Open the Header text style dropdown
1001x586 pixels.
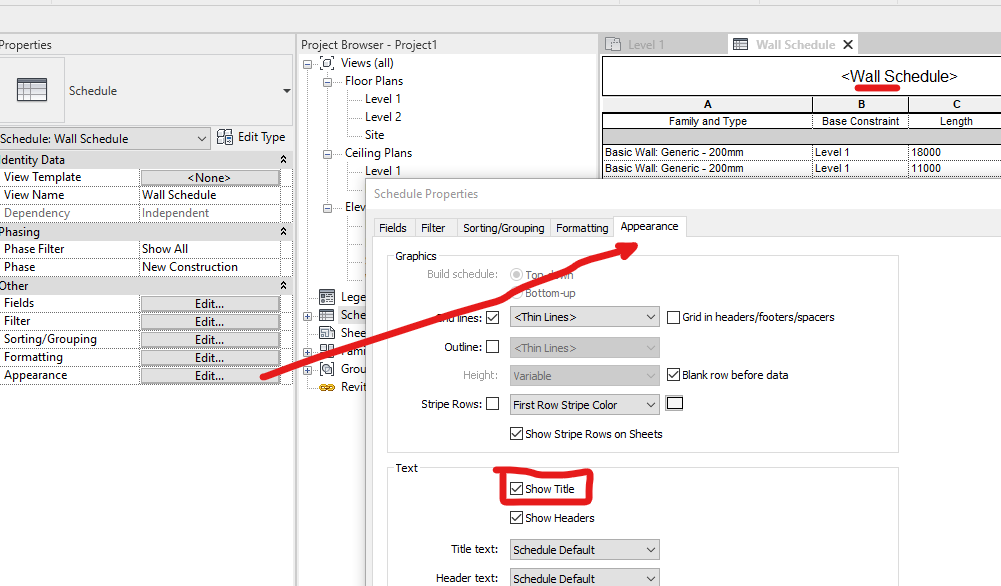coord(584,578)
